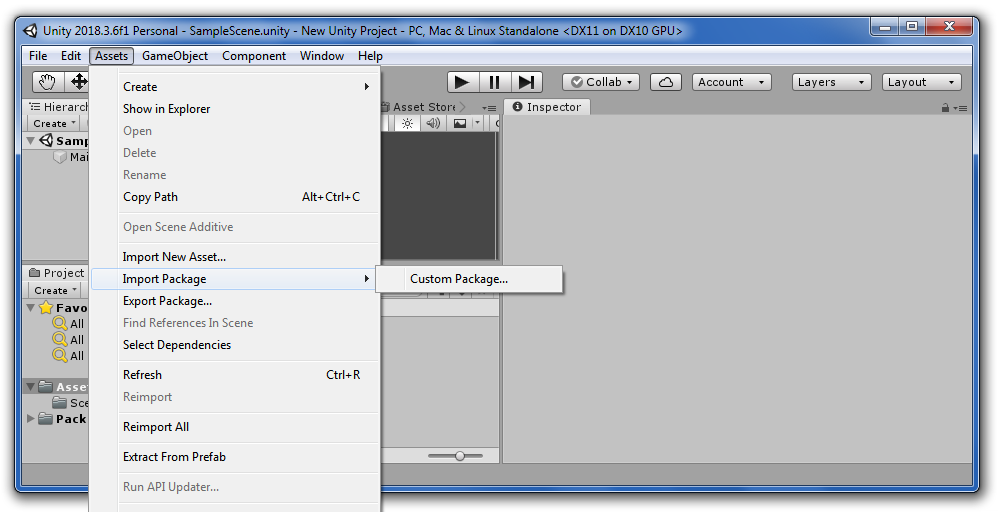Screen dimensions: 1003x512
Task: Select the Scenes folder
Action: click(70, 403)
